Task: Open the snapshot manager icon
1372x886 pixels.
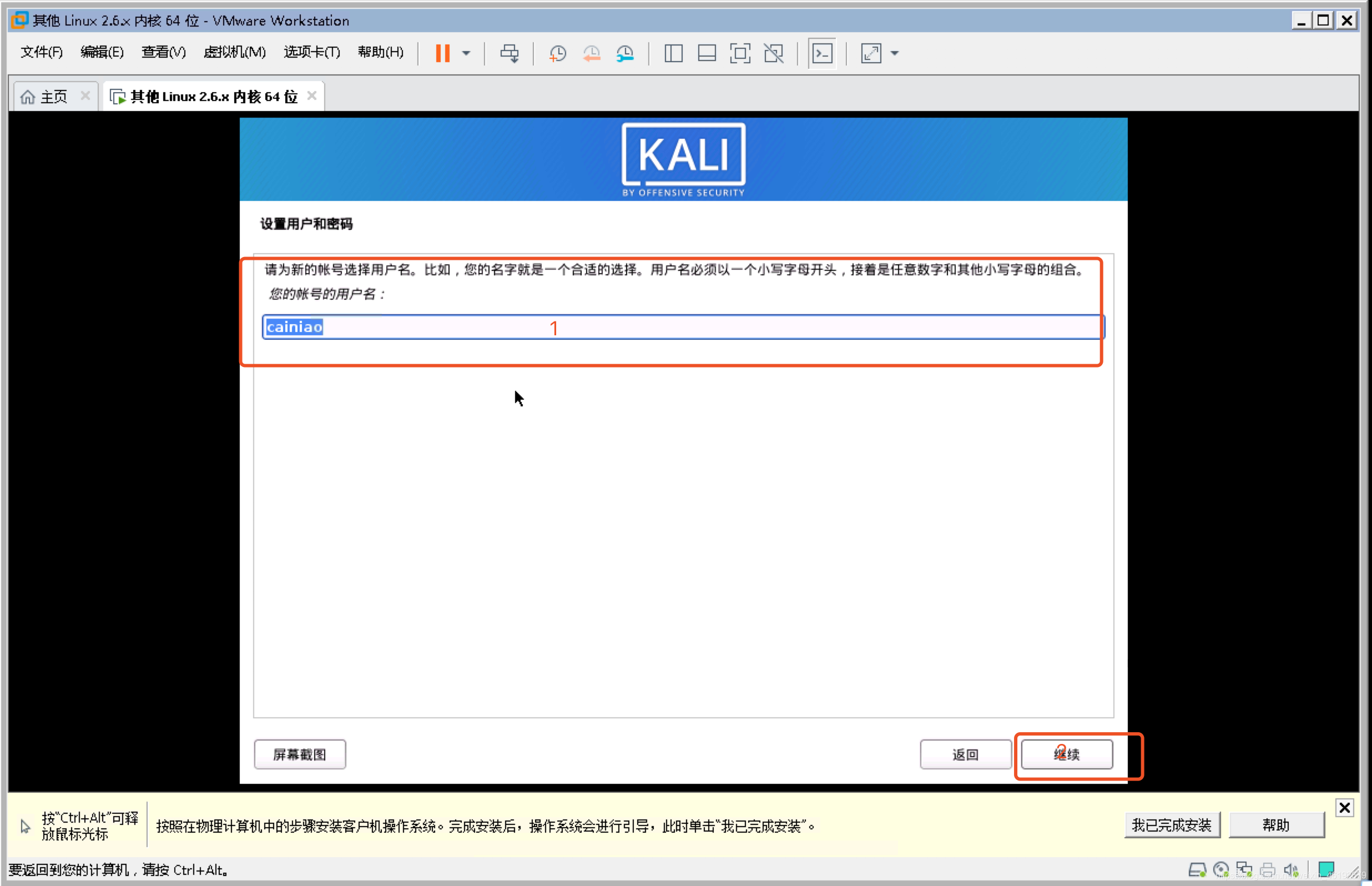Action: (x=625, y=53)
